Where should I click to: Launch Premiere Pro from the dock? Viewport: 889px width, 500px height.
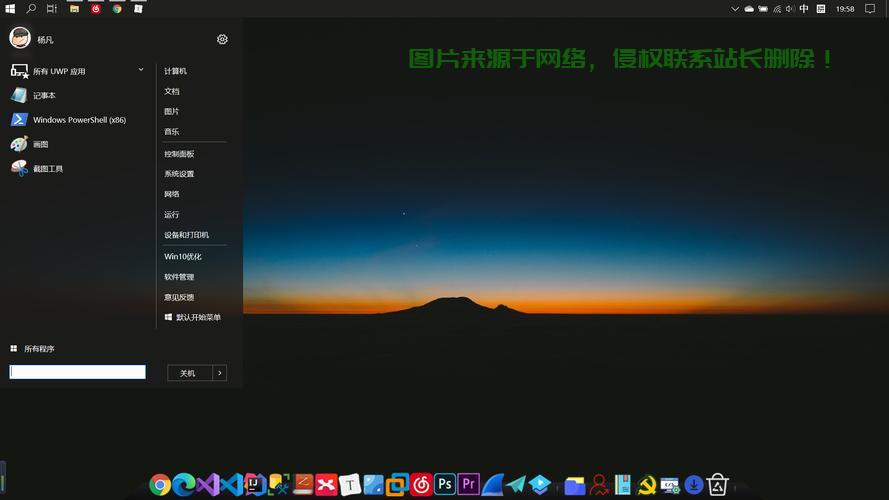[468, 485]
